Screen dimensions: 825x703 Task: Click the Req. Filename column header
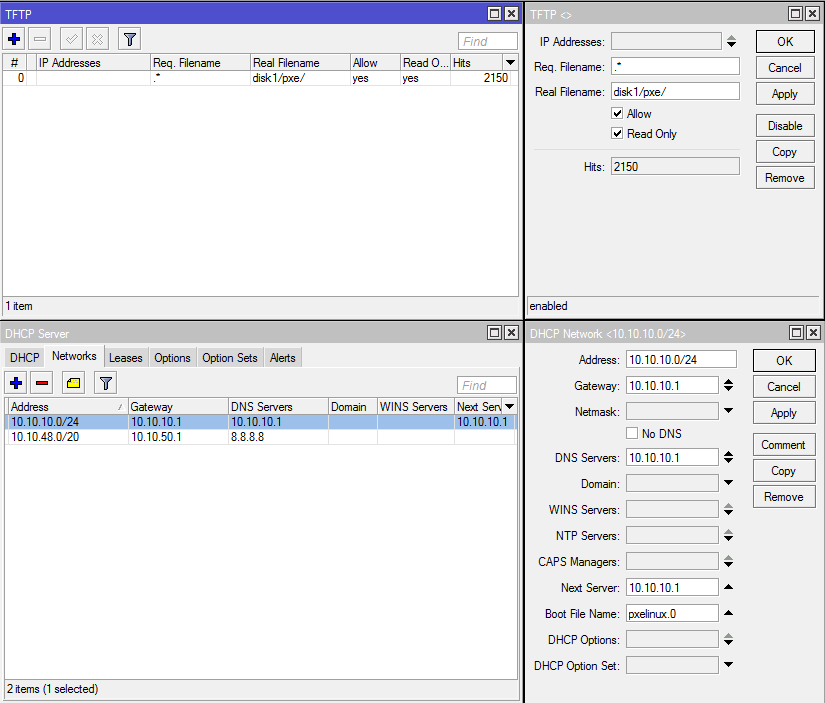coord(200,63)
